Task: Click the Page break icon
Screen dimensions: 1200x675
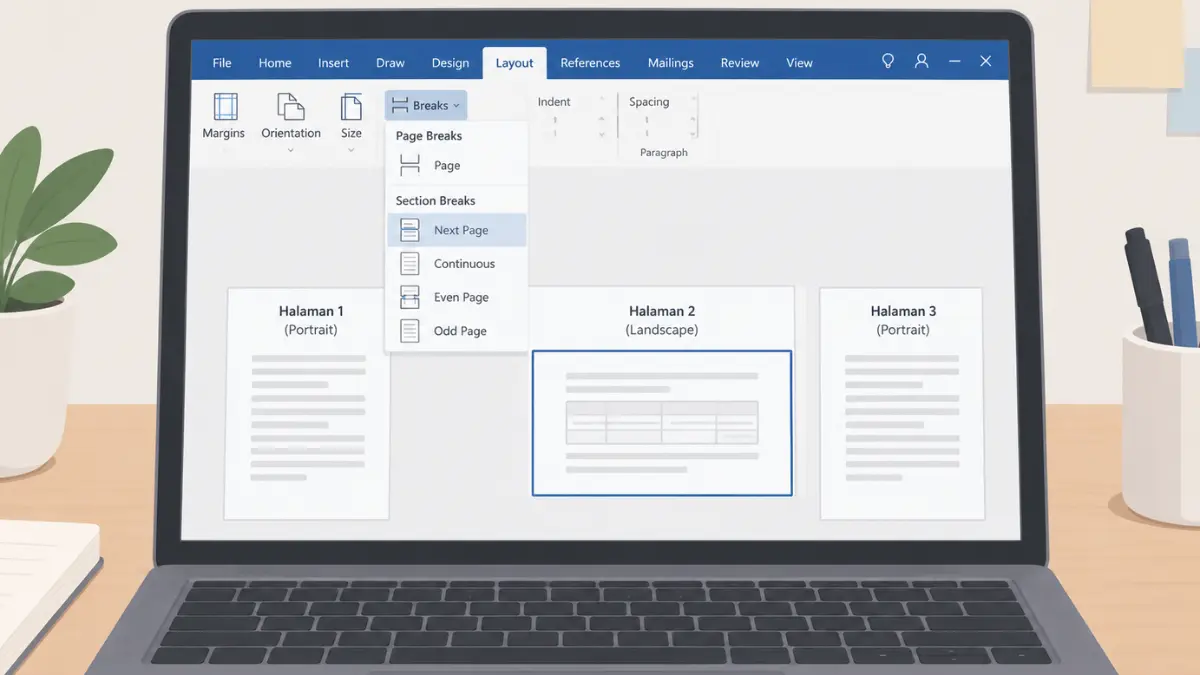Action: tap(410, 166)
